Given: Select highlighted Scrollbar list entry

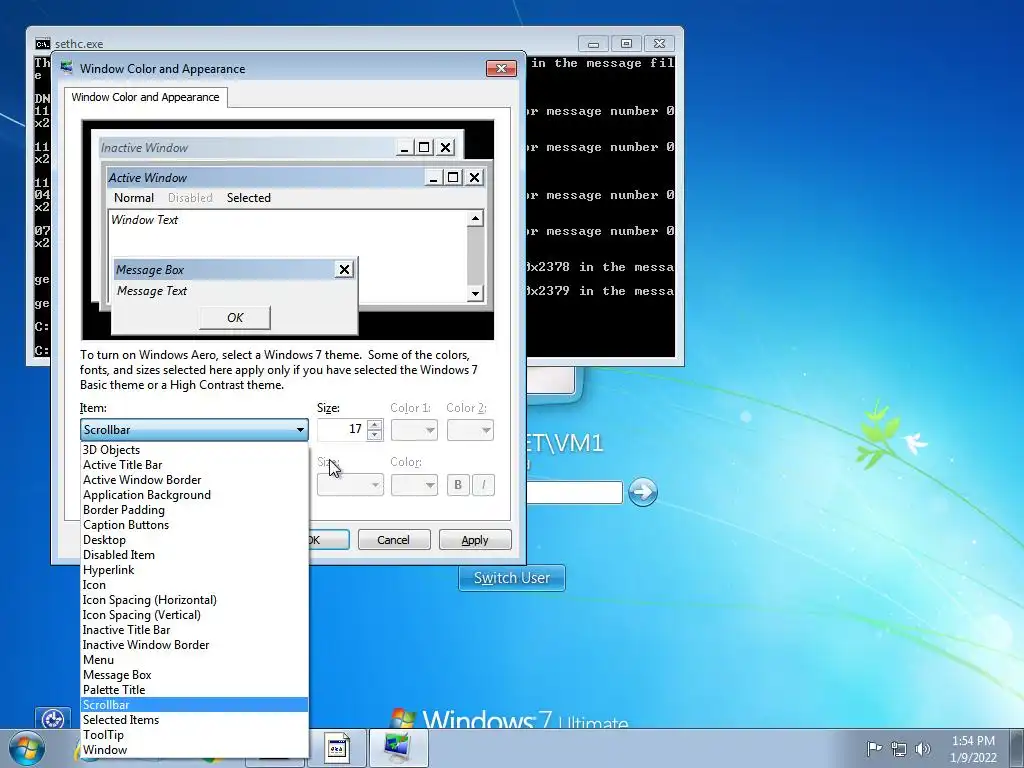Looking at the screenshot, I should 194,705.
